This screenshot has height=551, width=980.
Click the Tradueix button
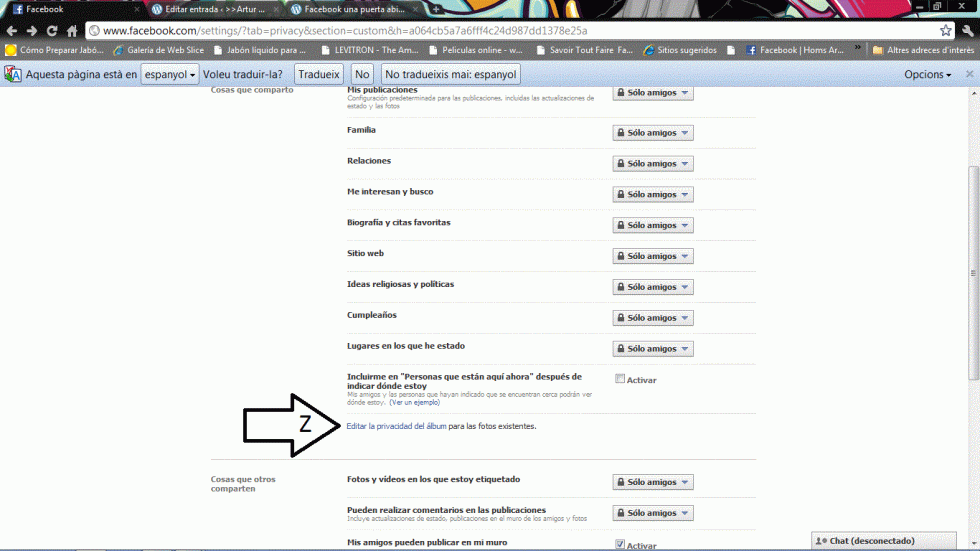tap(319, 74)
